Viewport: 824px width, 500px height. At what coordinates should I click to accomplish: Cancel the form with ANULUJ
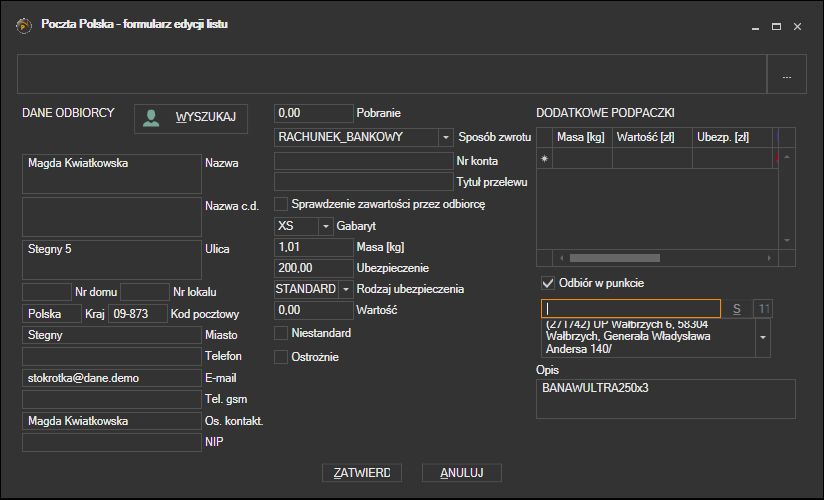click(x=461, y=473)
